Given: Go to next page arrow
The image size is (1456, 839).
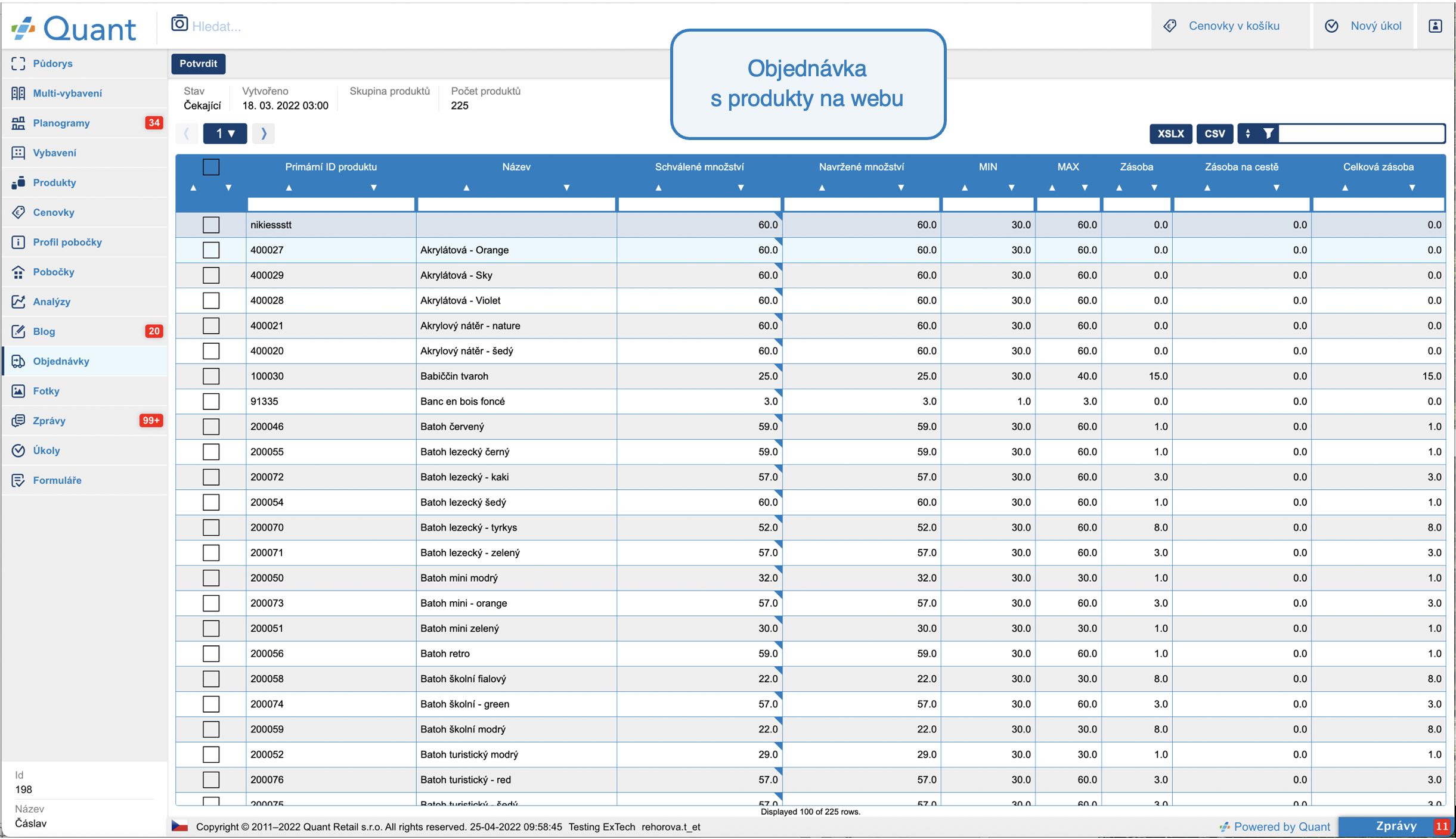Looking at the screenshot, I should pos(264,133).
